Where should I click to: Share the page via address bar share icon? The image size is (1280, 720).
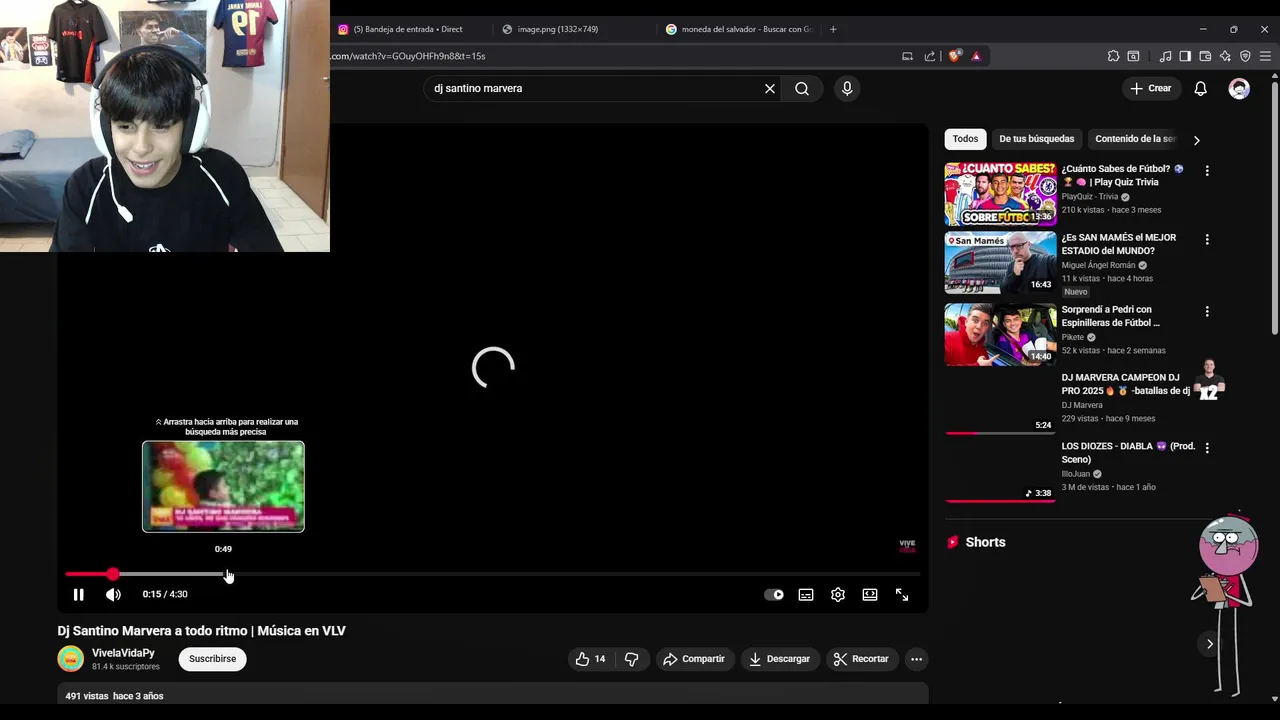[930, 56]
